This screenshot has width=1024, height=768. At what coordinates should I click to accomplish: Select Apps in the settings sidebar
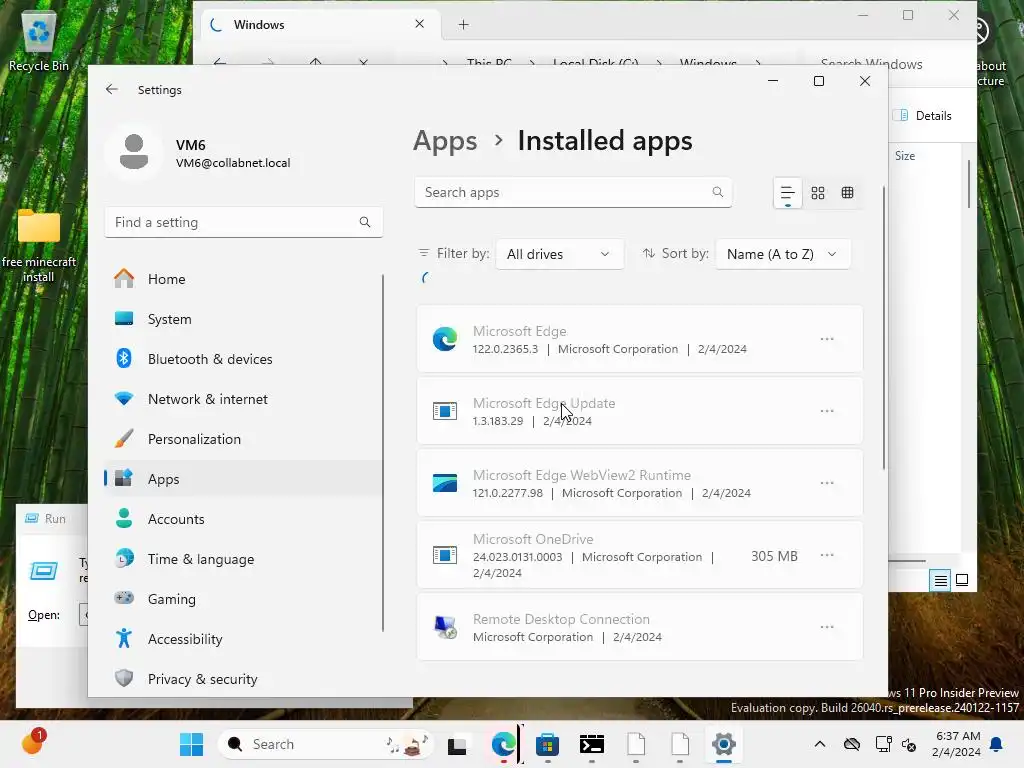tap(243, 479)
